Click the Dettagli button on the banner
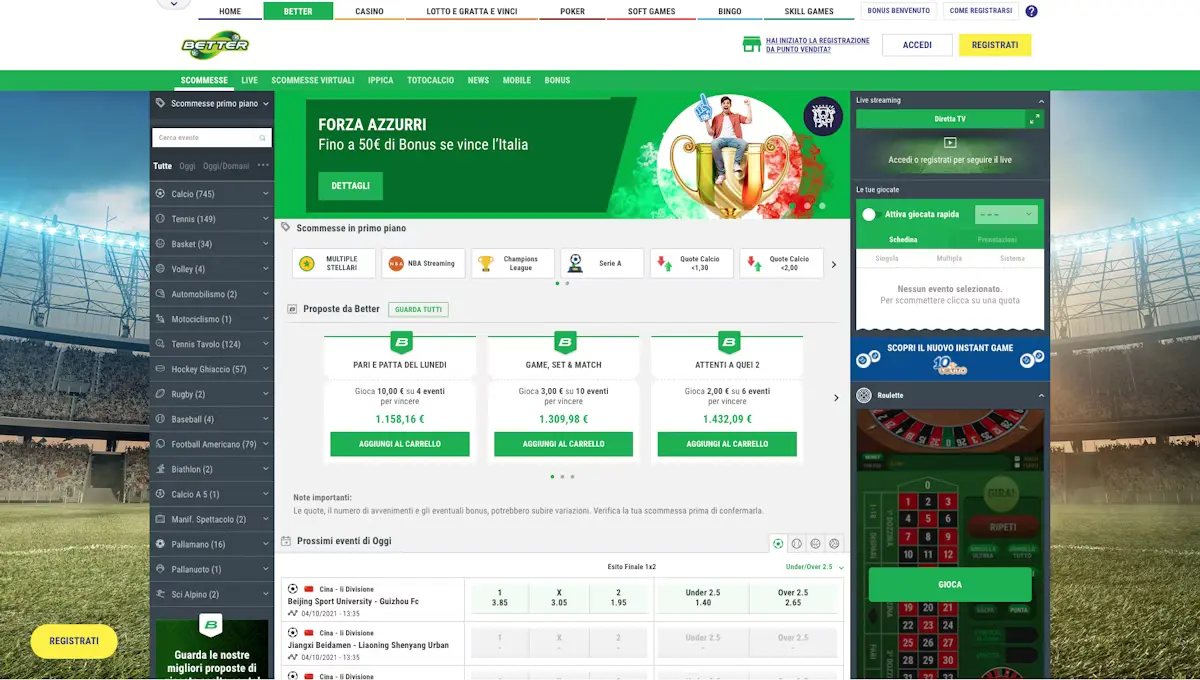 point(350,186)
